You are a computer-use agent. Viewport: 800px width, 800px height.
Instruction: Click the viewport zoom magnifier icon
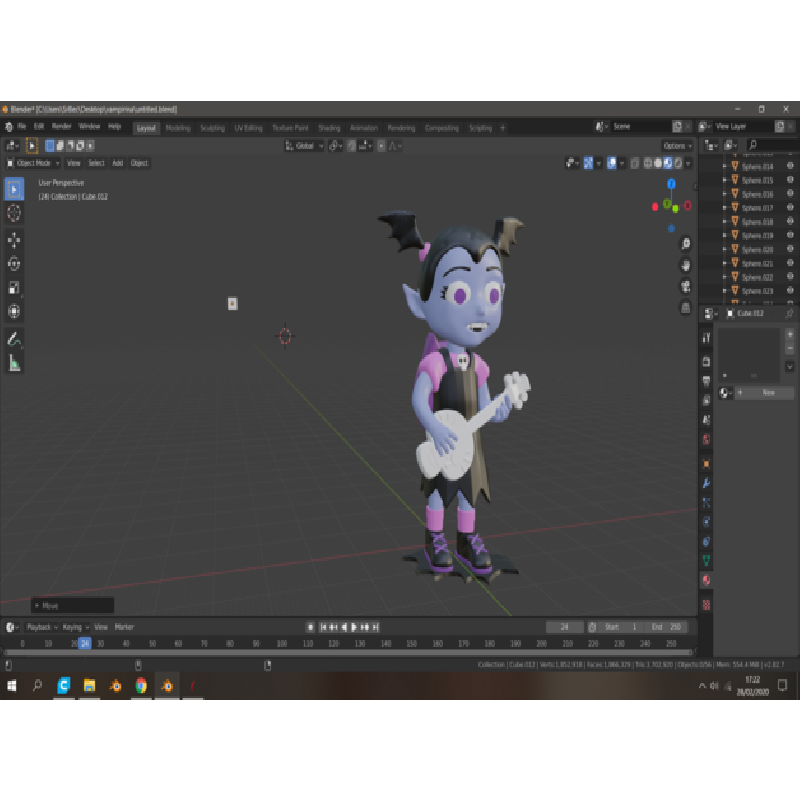pyautogui.click(x=686, y=244)
